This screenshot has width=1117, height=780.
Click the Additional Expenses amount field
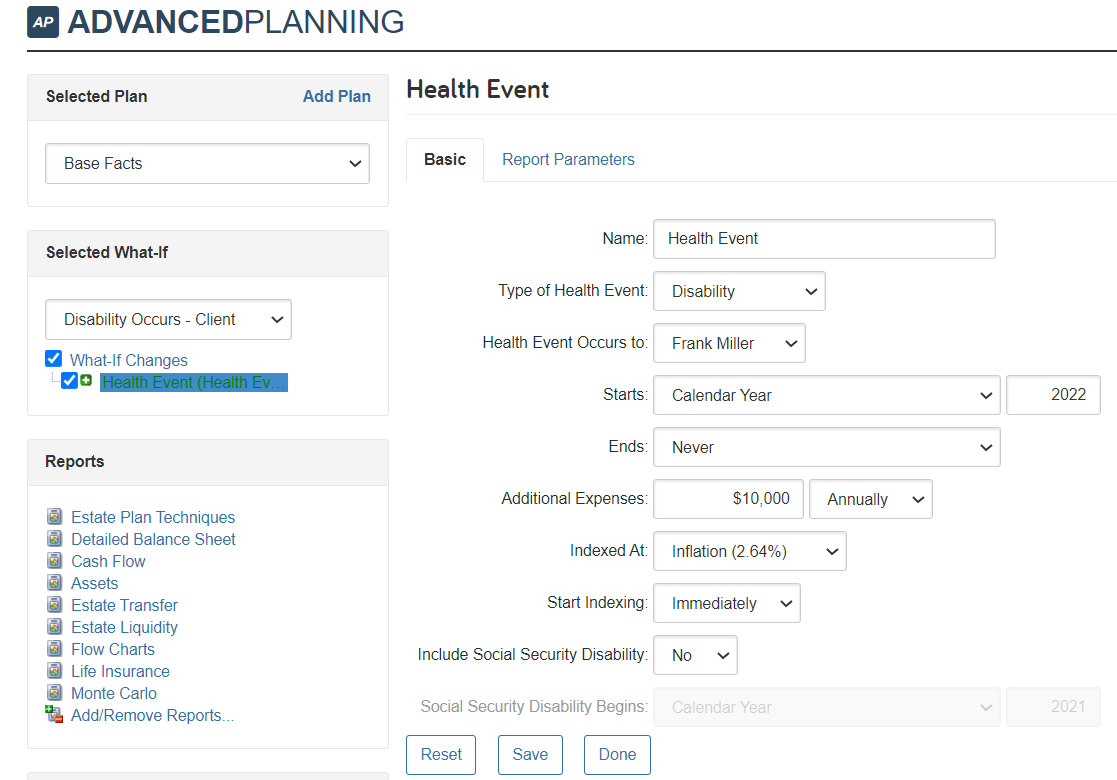pos(728,499)
